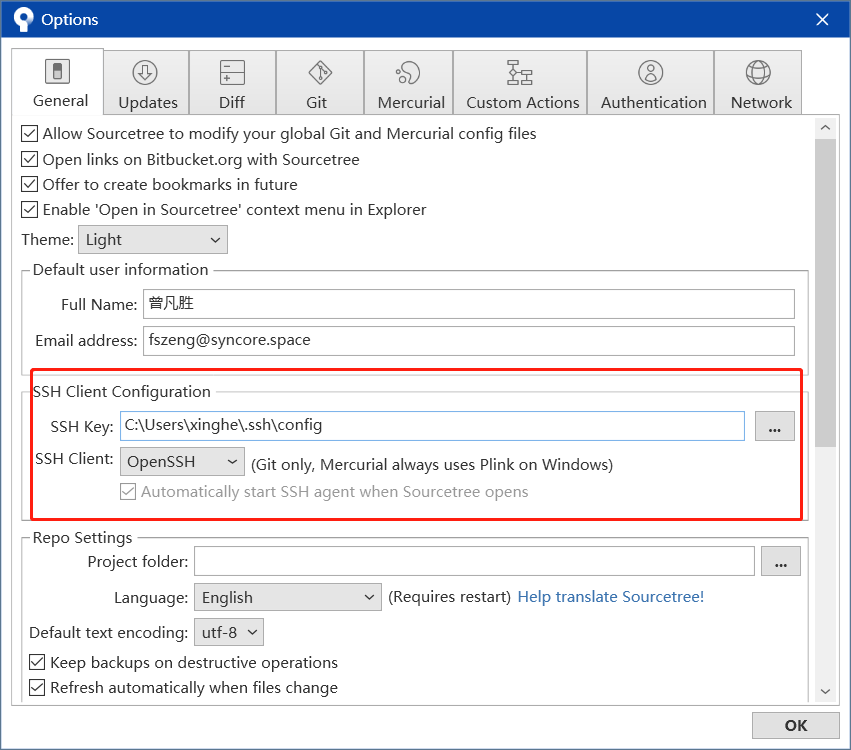Click the Full Name input field
This screenshot has height=750, width=851.
[469, 304]
